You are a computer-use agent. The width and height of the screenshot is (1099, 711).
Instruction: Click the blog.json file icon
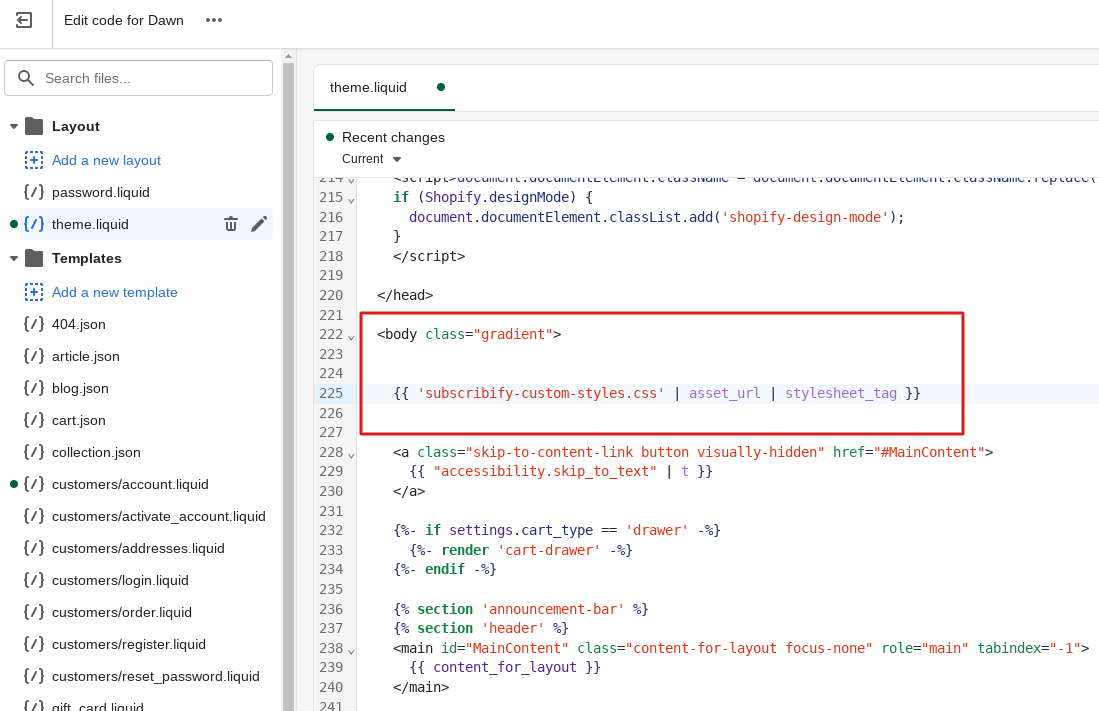point(34,388)
